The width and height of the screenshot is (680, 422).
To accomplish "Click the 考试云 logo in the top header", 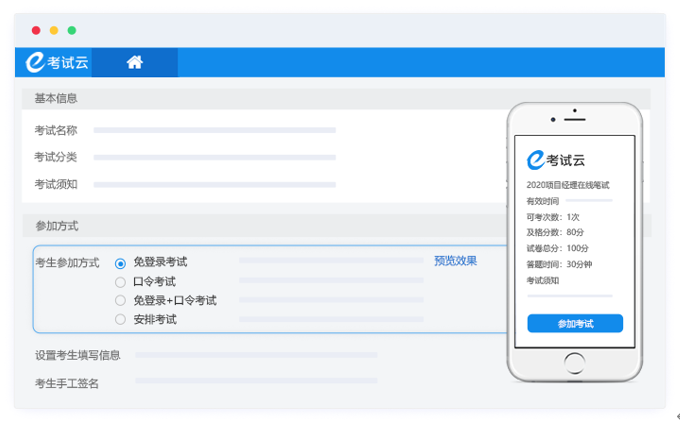I will (58, 62).
